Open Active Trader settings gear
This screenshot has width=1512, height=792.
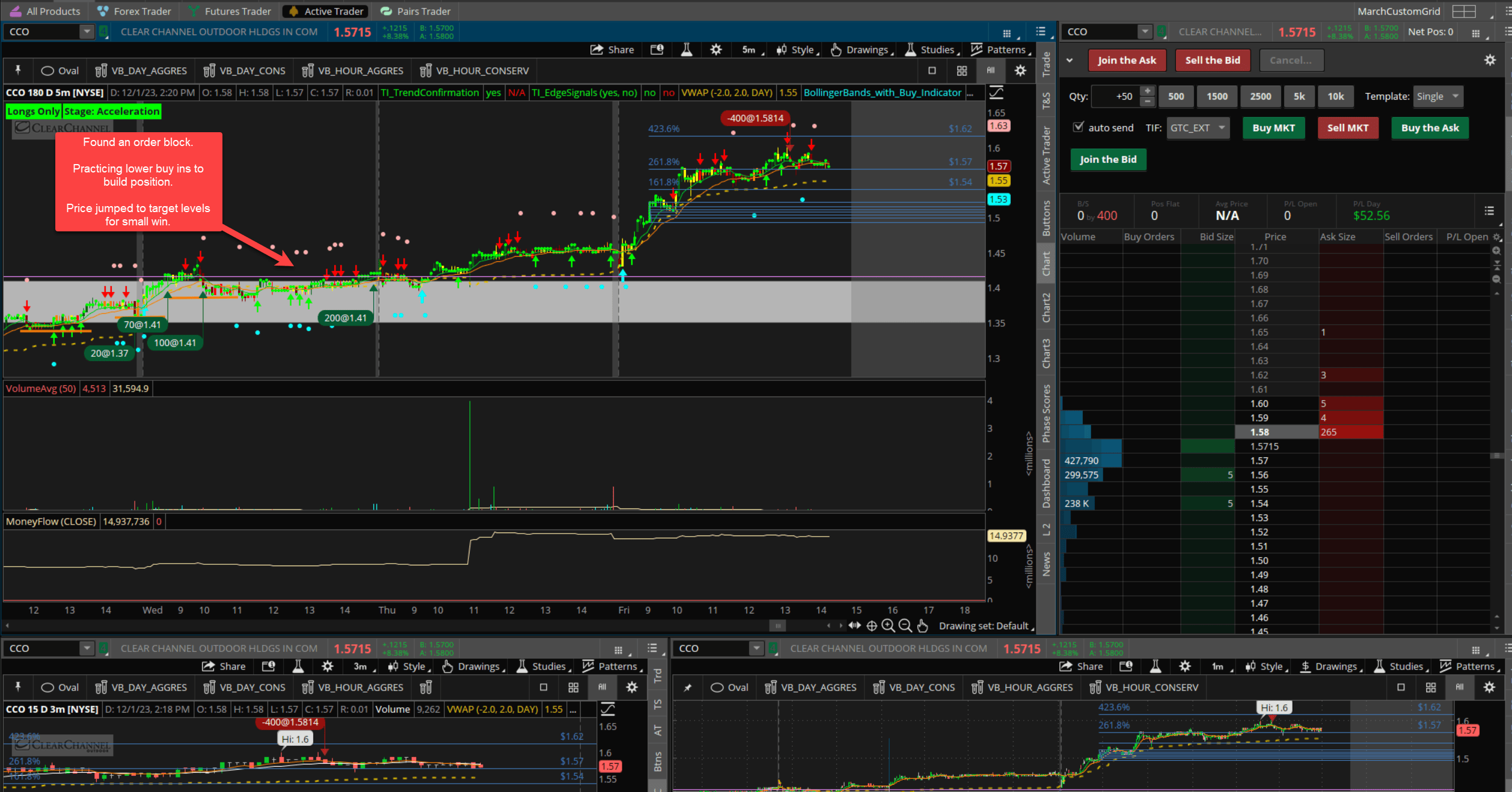point(1490,60)
